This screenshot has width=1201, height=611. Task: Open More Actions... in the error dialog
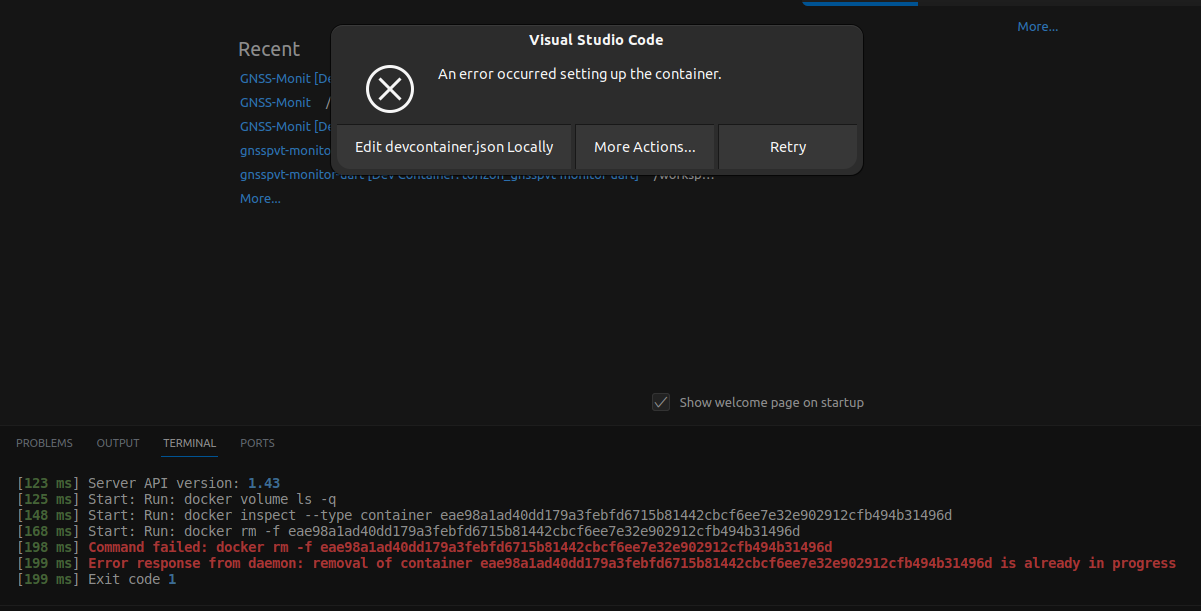tap(645, 147)
